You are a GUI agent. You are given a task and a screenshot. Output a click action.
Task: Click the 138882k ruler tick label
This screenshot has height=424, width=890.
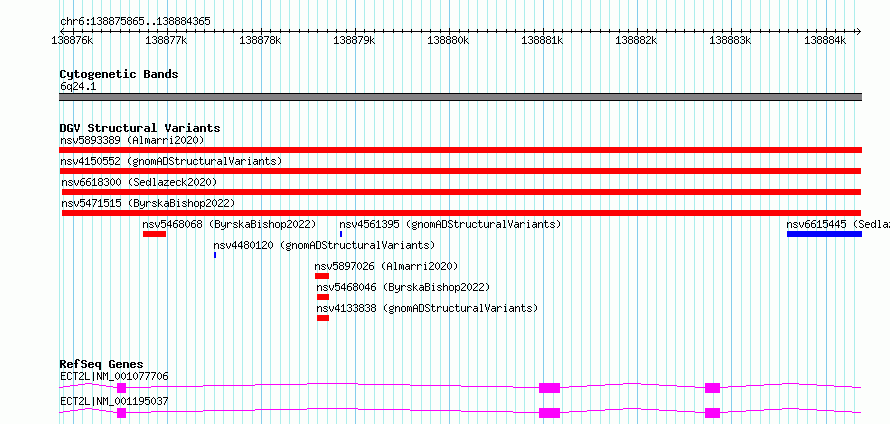click(636, 41)
